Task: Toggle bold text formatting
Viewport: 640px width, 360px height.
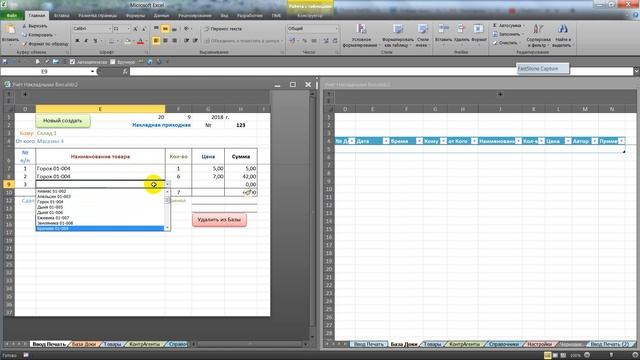Action: point(77,41)
